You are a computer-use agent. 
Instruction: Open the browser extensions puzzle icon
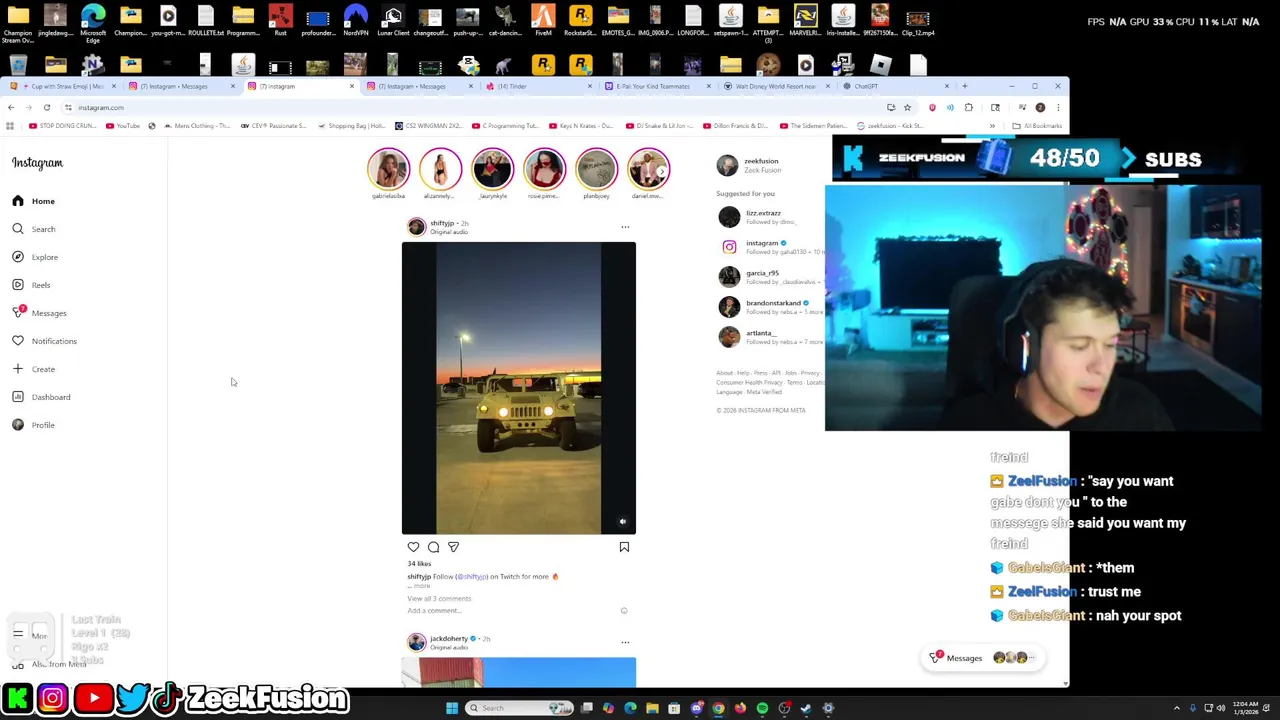pos(968,107)
